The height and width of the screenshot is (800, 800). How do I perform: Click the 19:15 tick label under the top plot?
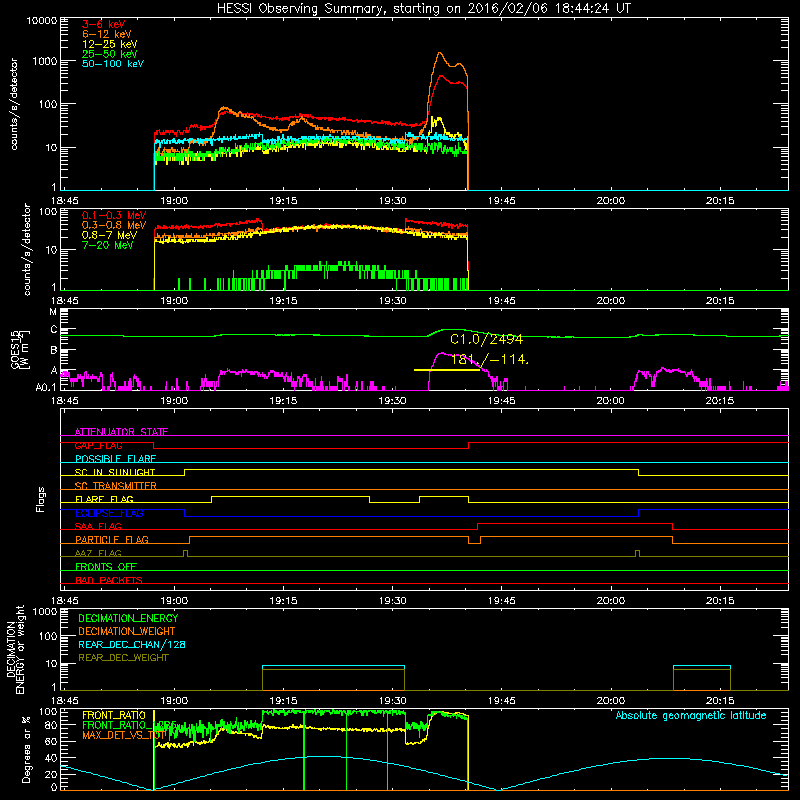coord(283,201)
